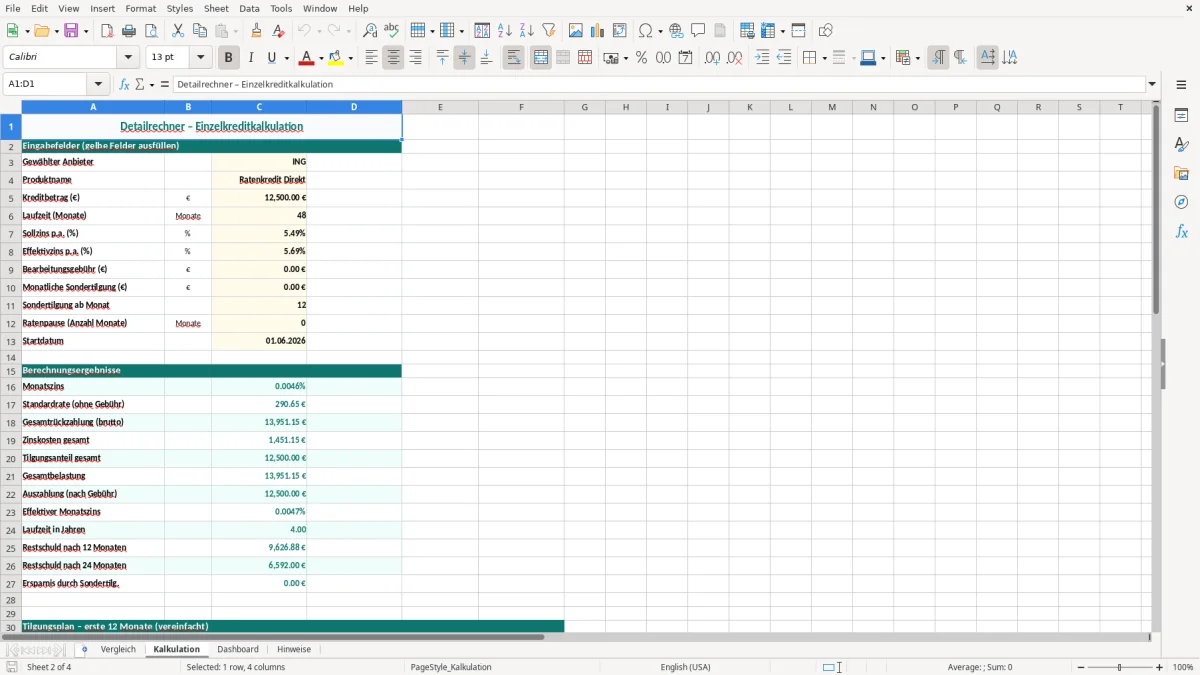
Task: Toggle Align Left
Action: (x=371, y=58)
